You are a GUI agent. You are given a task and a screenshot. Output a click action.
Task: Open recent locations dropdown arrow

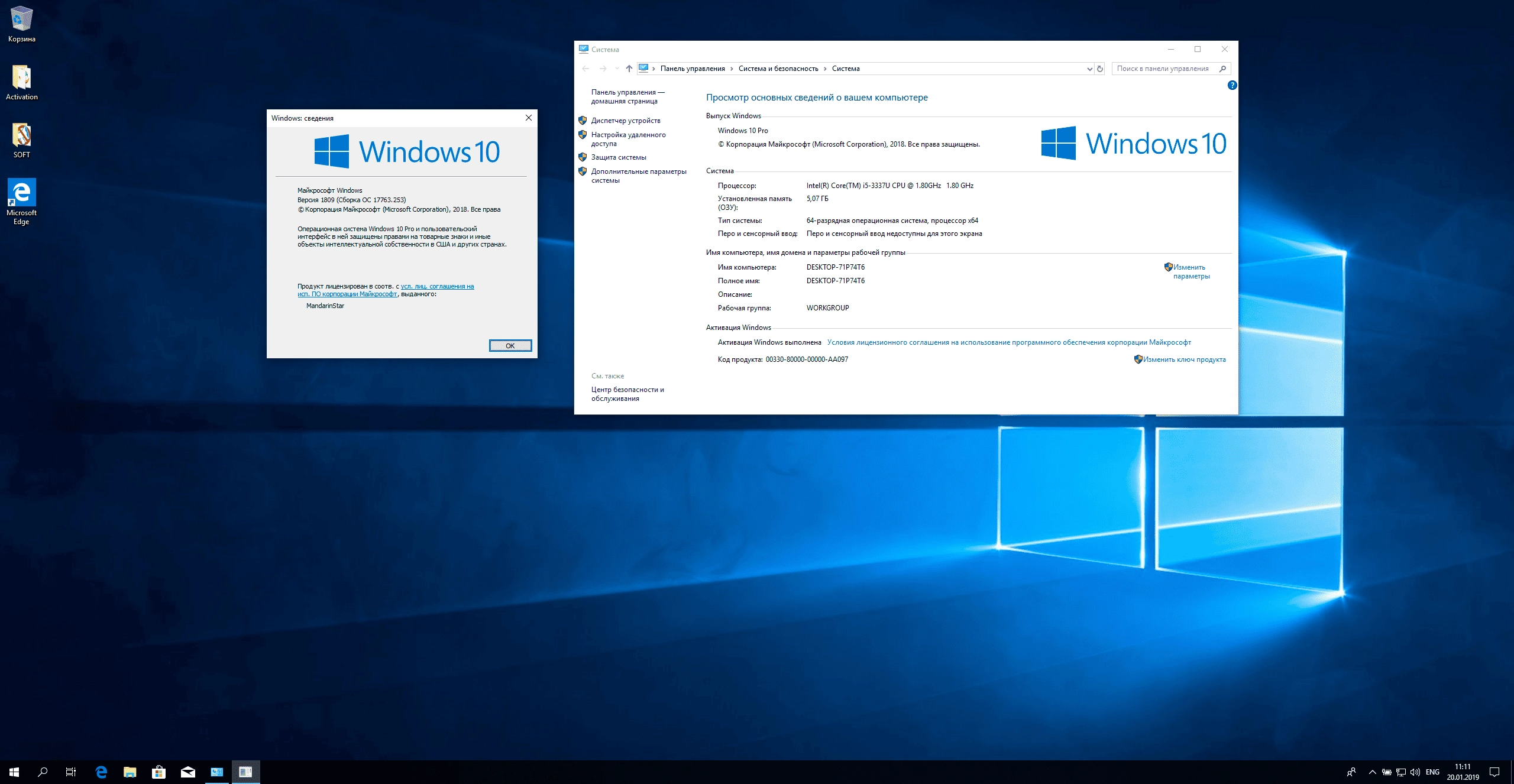coord(617,69)
